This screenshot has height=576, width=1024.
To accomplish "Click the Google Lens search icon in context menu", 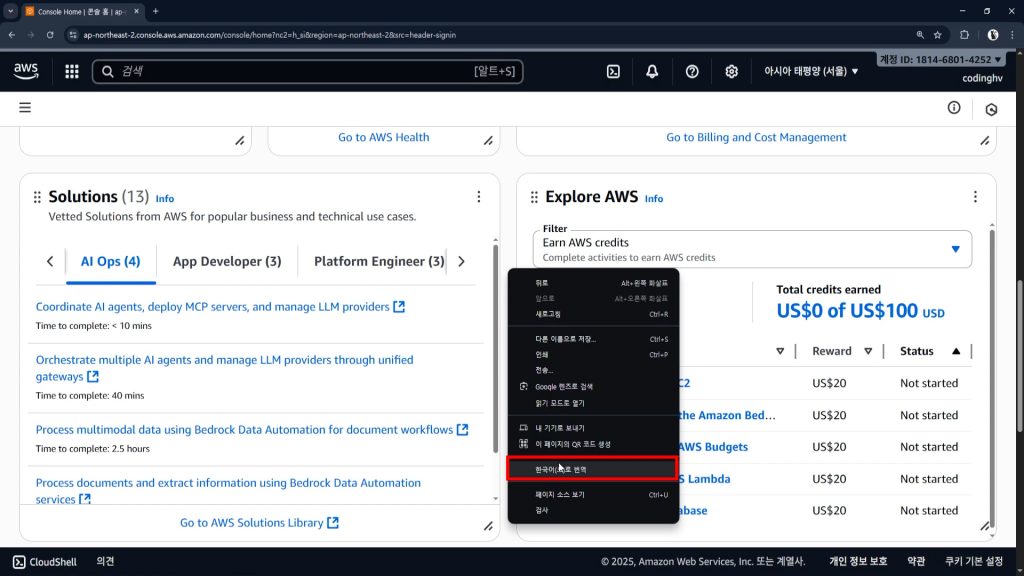I will point(523,387).
